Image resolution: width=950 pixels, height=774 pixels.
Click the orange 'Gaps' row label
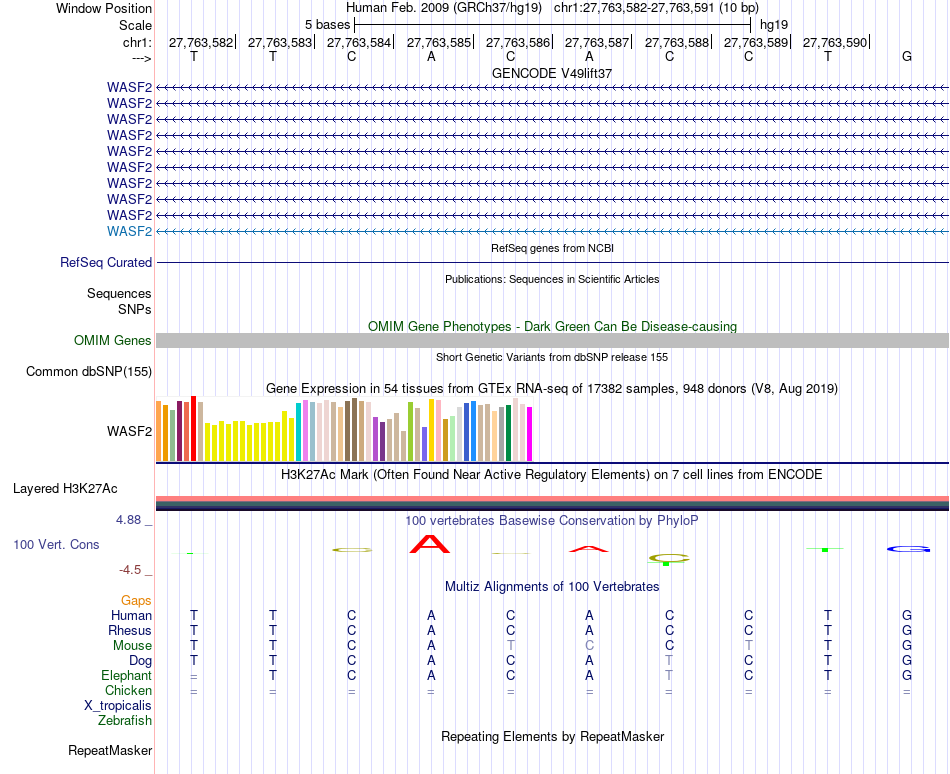pos(136,600)
